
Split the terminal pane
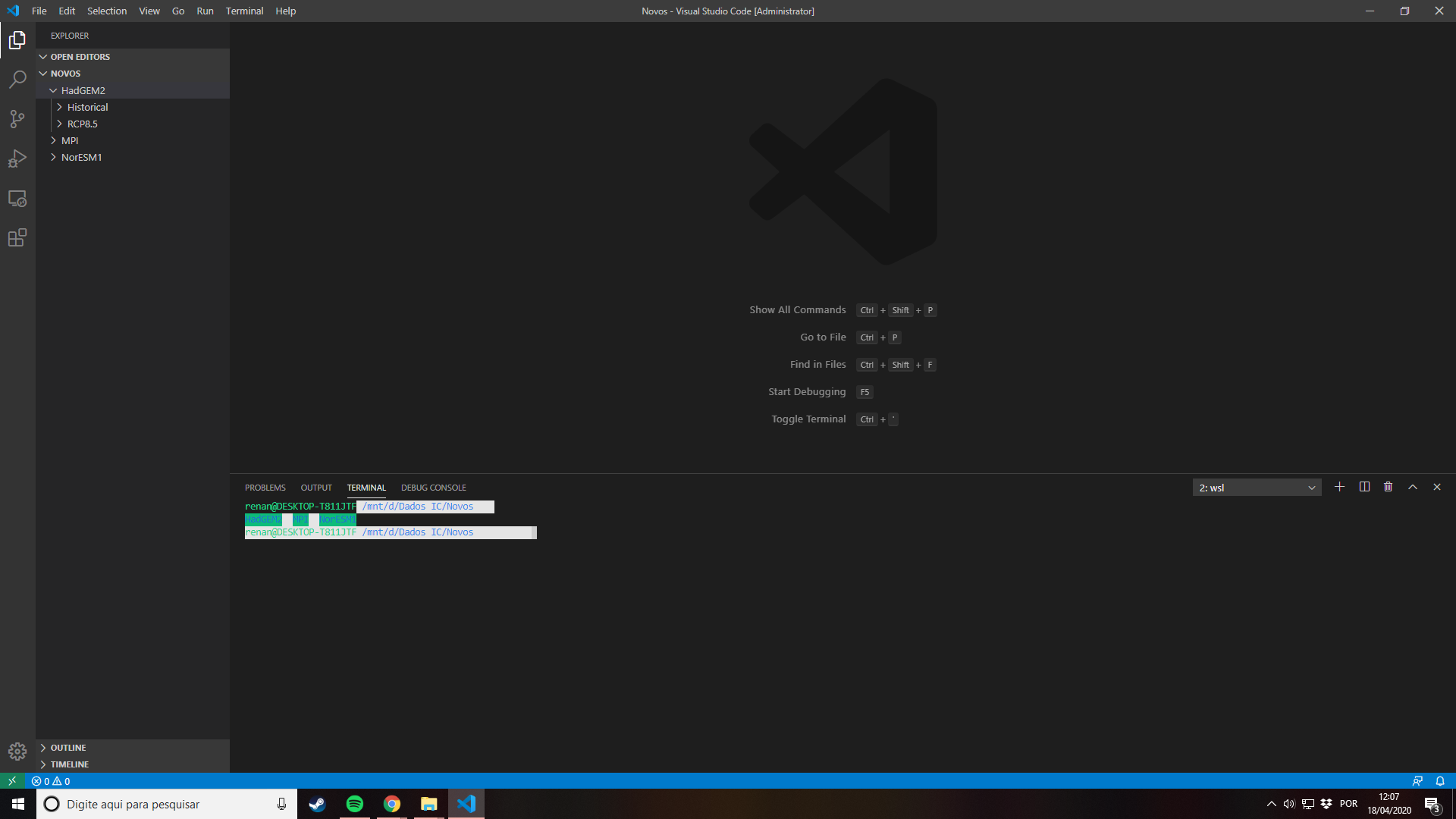1364,487
